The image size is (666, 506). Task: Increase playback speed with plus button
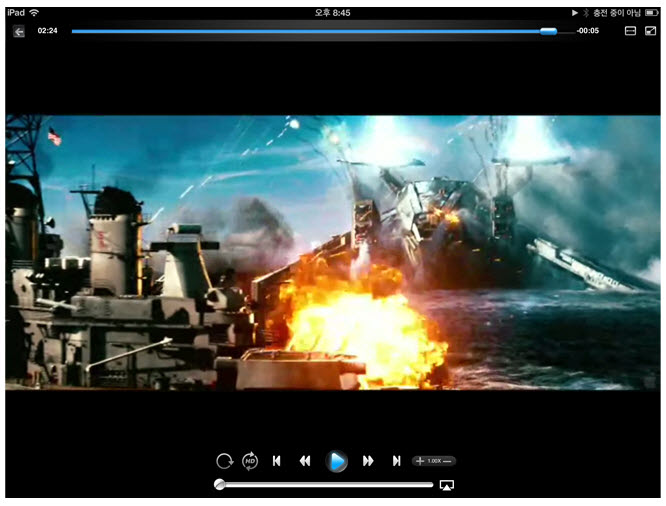coord(420,461)
